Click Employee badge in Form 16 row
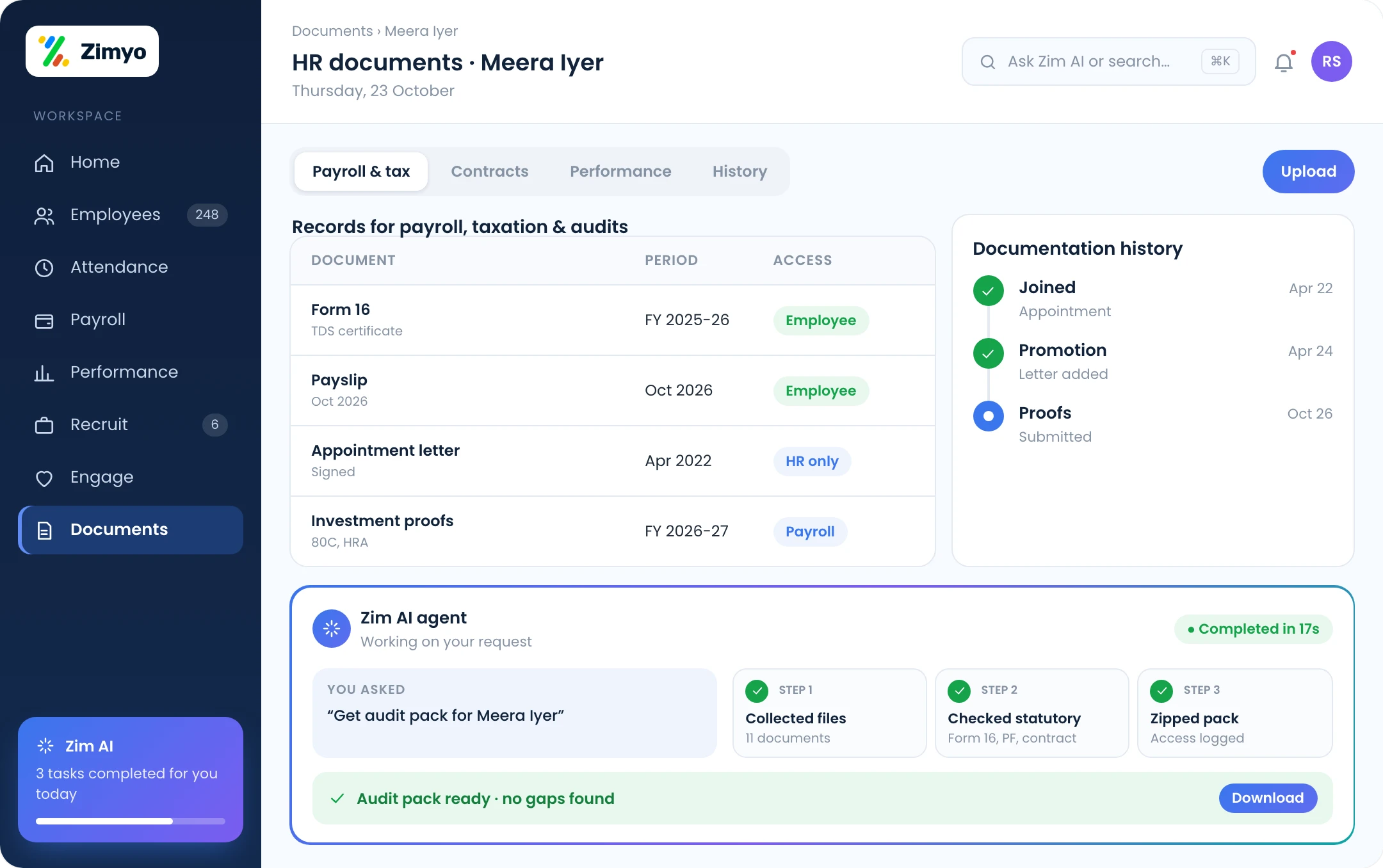Image resolution: width=1383 pixels, height=868 pixels. pyautogui.click(x=821, y=321)
